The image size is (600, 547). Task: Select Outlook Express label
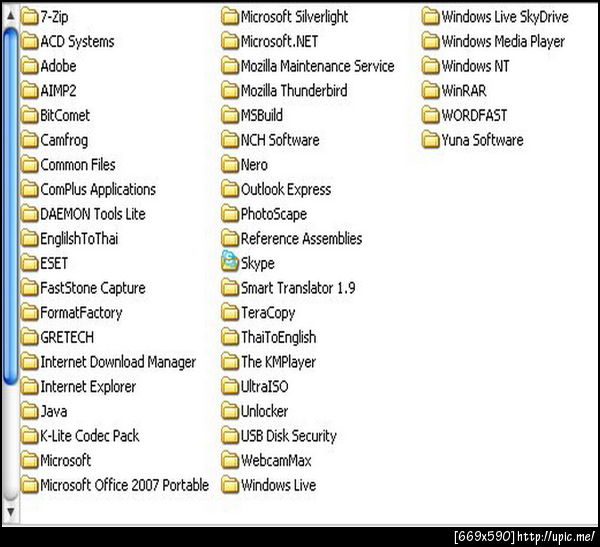point(286,190)
